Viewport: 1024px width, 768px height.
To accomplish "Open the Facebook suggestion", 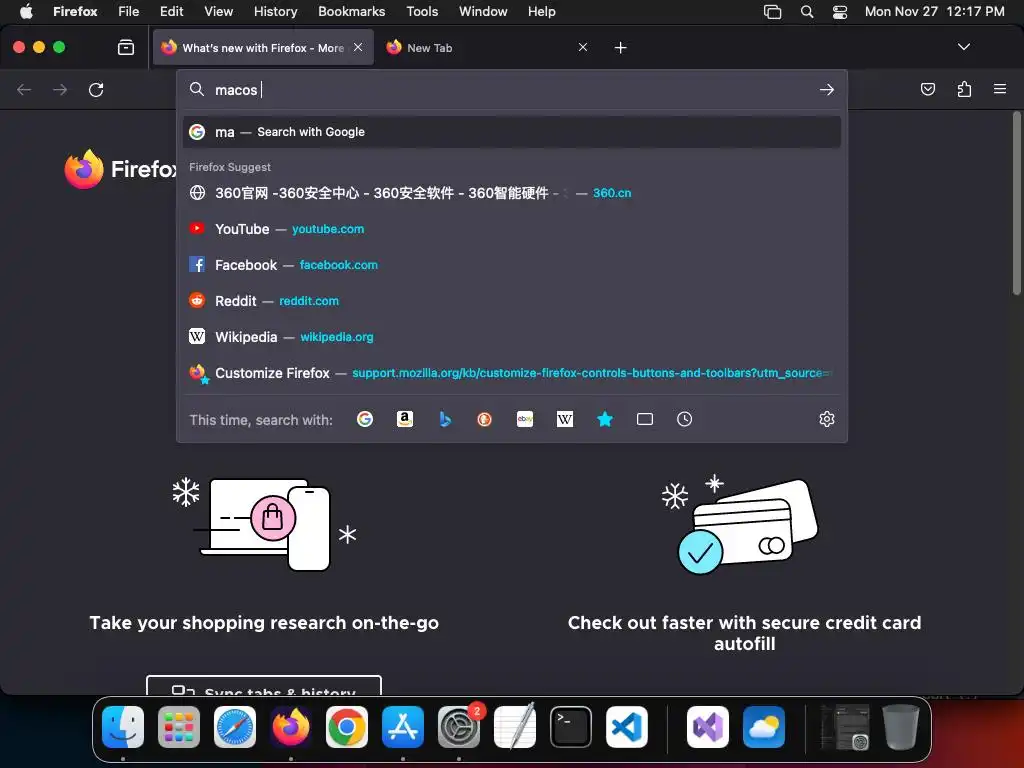I will [x=512, y=265].
